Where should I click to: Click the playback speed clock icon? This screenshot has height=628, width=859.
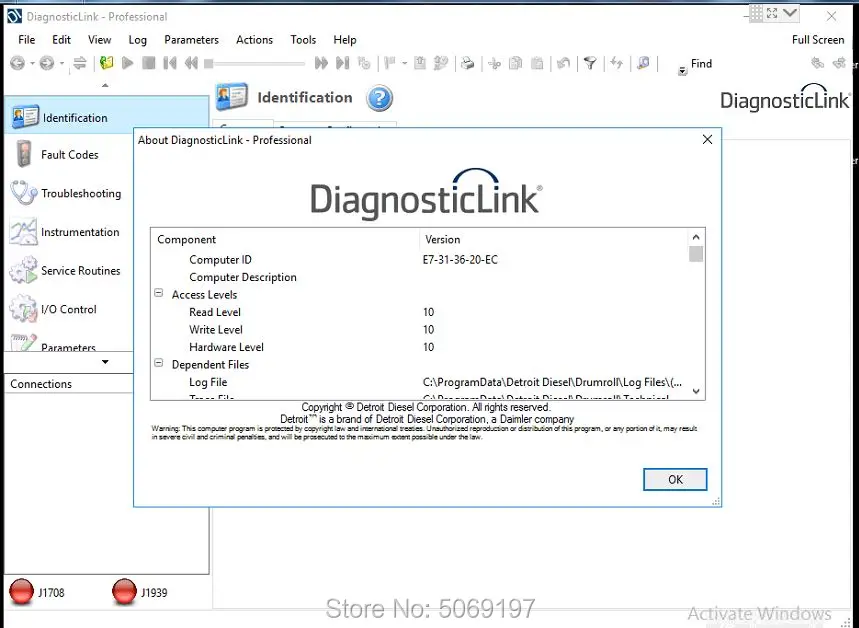364,63
